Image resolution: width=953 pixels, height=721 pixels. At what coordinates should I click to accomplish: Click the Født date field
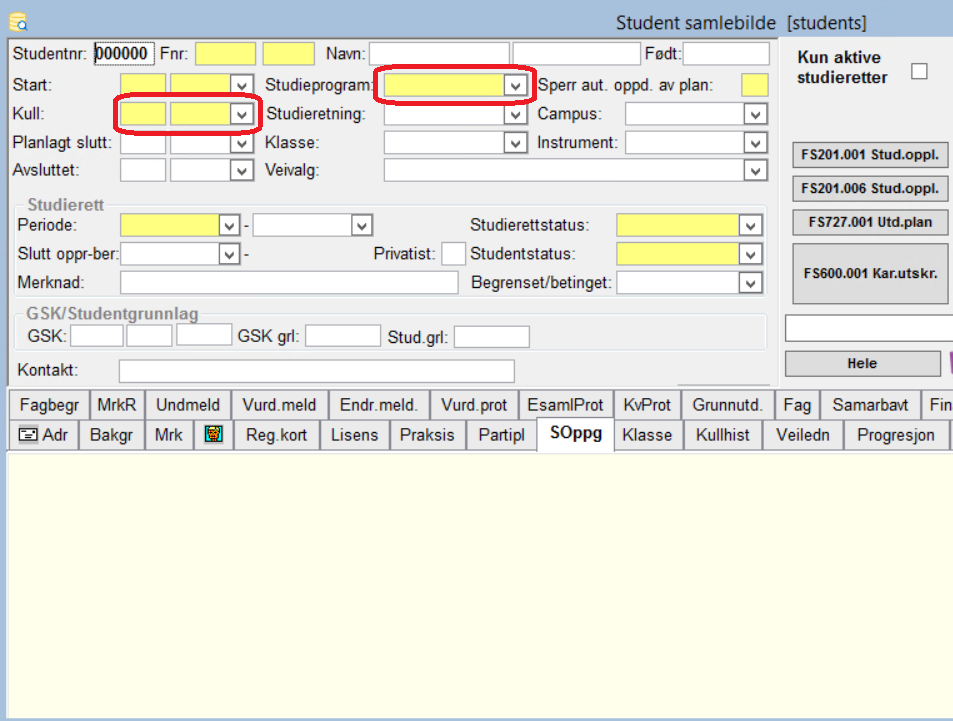tap(726, 53)
